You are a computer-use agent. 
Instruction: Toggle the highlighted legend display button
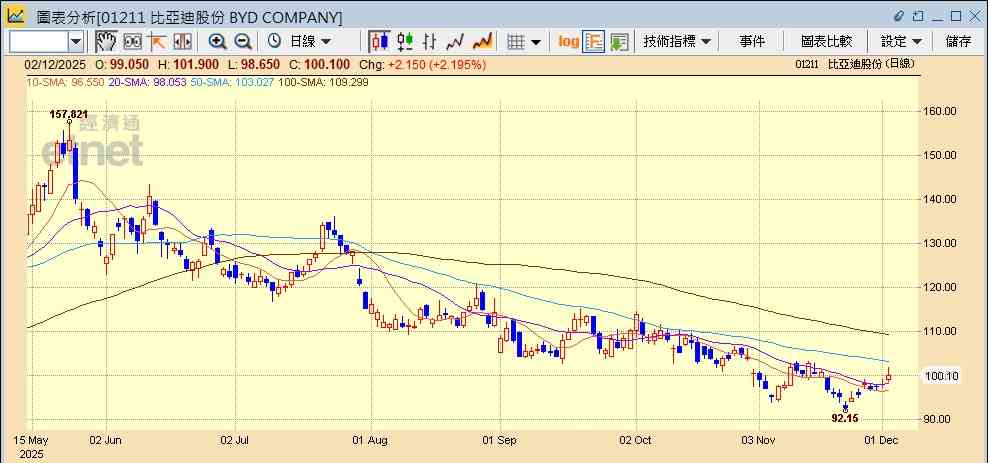pos(594,41)
